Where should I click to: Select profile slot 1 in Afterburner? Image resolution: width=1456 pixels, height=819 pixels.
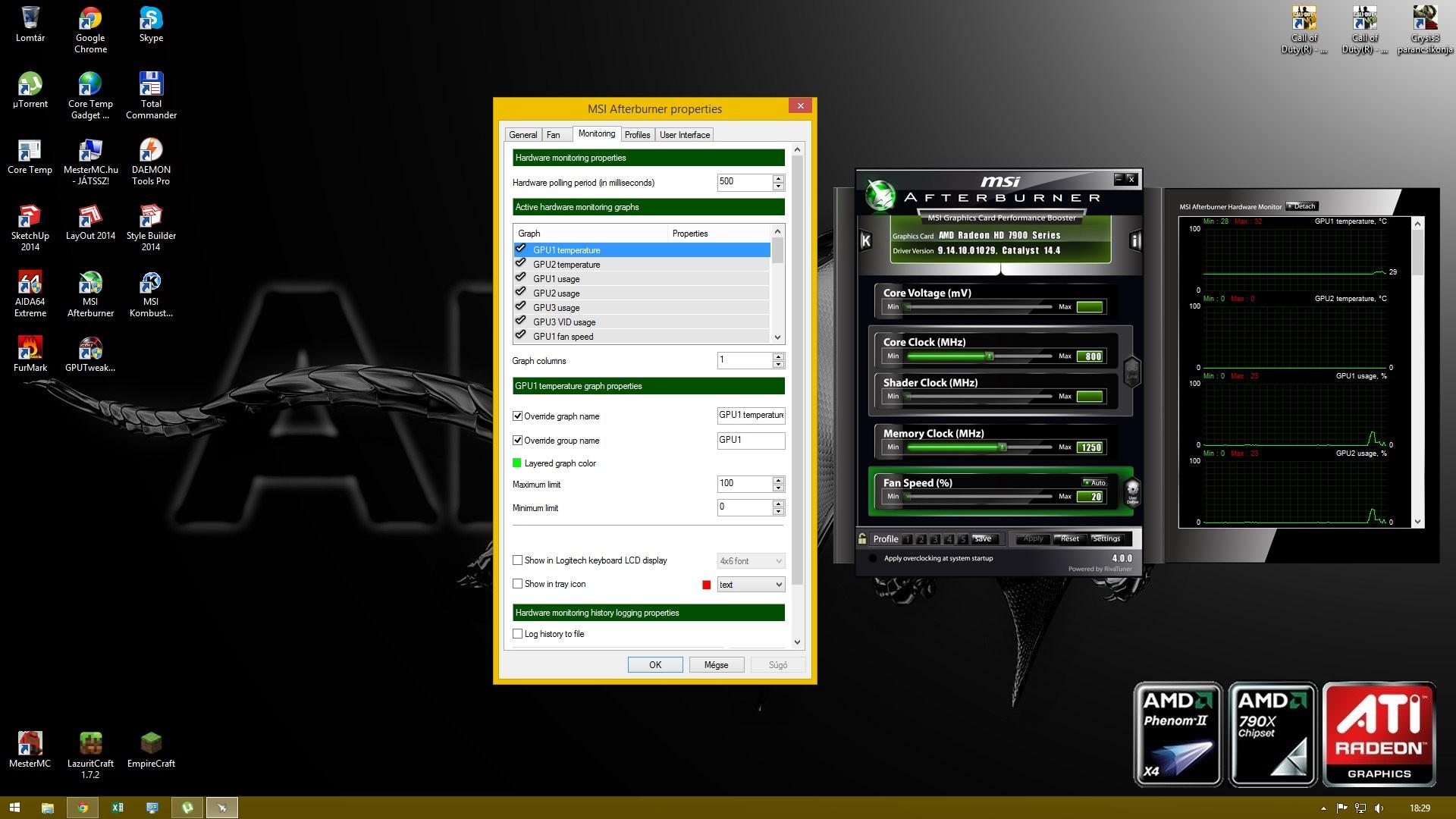907,539
